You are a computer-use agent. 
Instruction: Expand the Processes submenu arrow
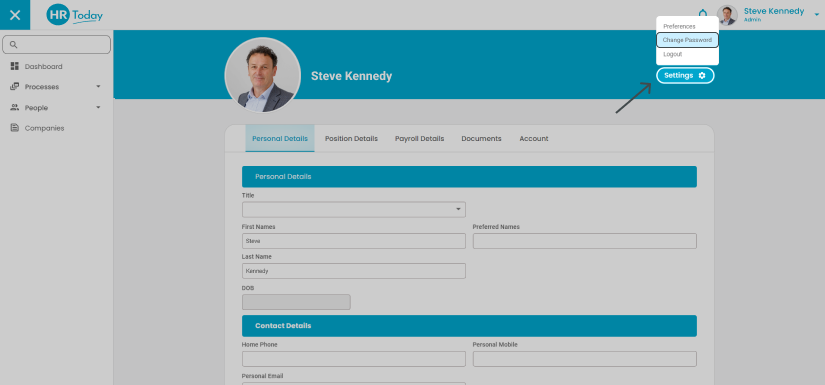click(x=98, y=87)
